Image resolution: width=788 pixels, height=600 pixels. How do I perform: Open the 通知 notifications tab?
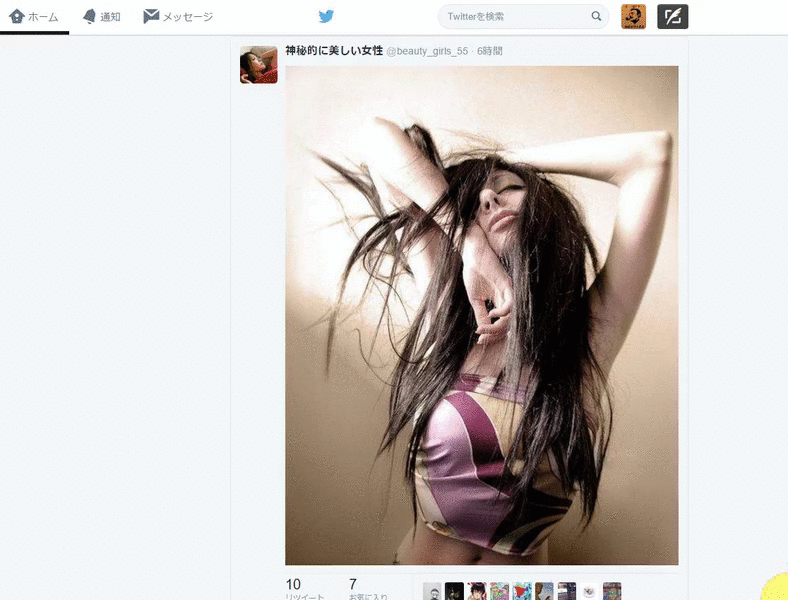102,17
